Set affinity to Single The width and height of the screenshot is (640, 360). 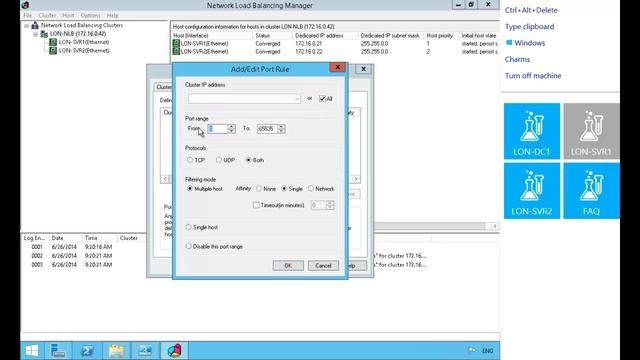284,189
